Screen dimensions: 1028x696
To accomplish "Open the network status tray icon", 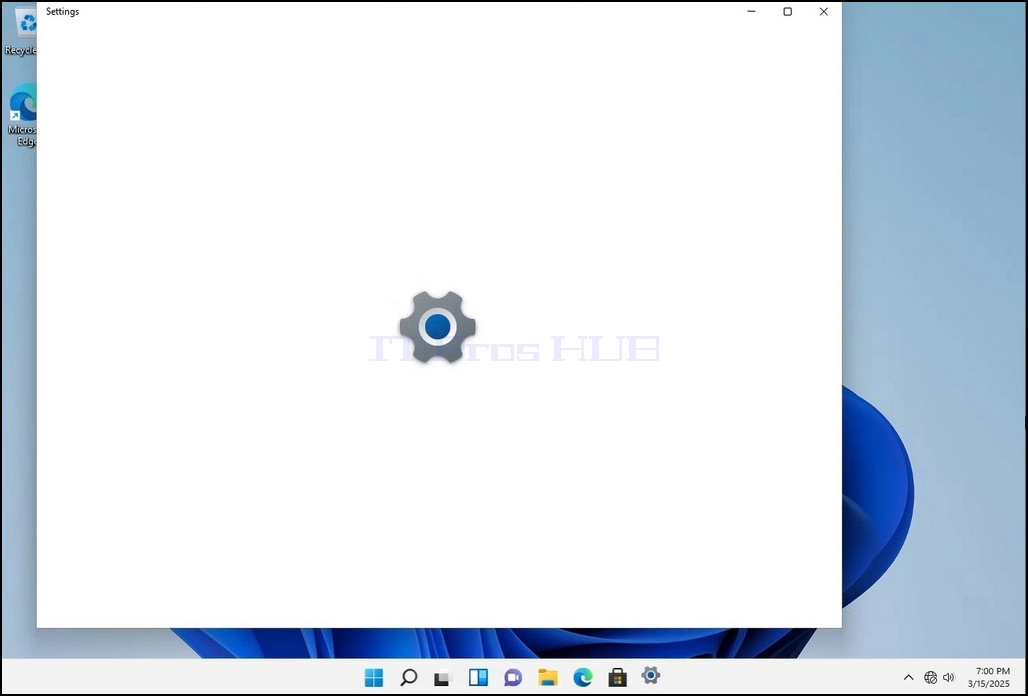I will [x=930, y=678].
